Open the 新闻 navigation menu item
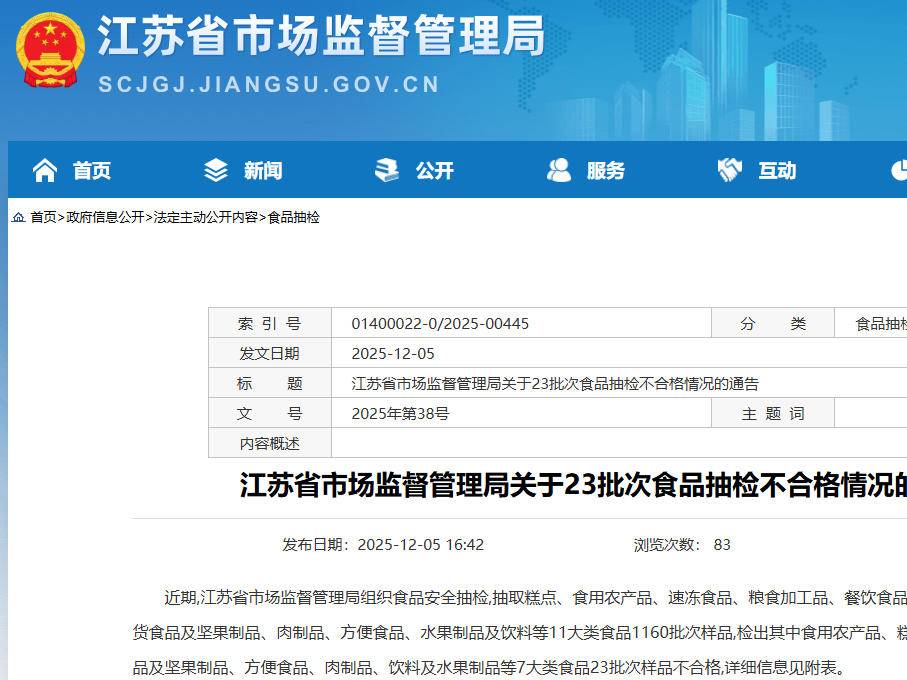Viewport: 907px width, 680px height. (x=263, y=171)
